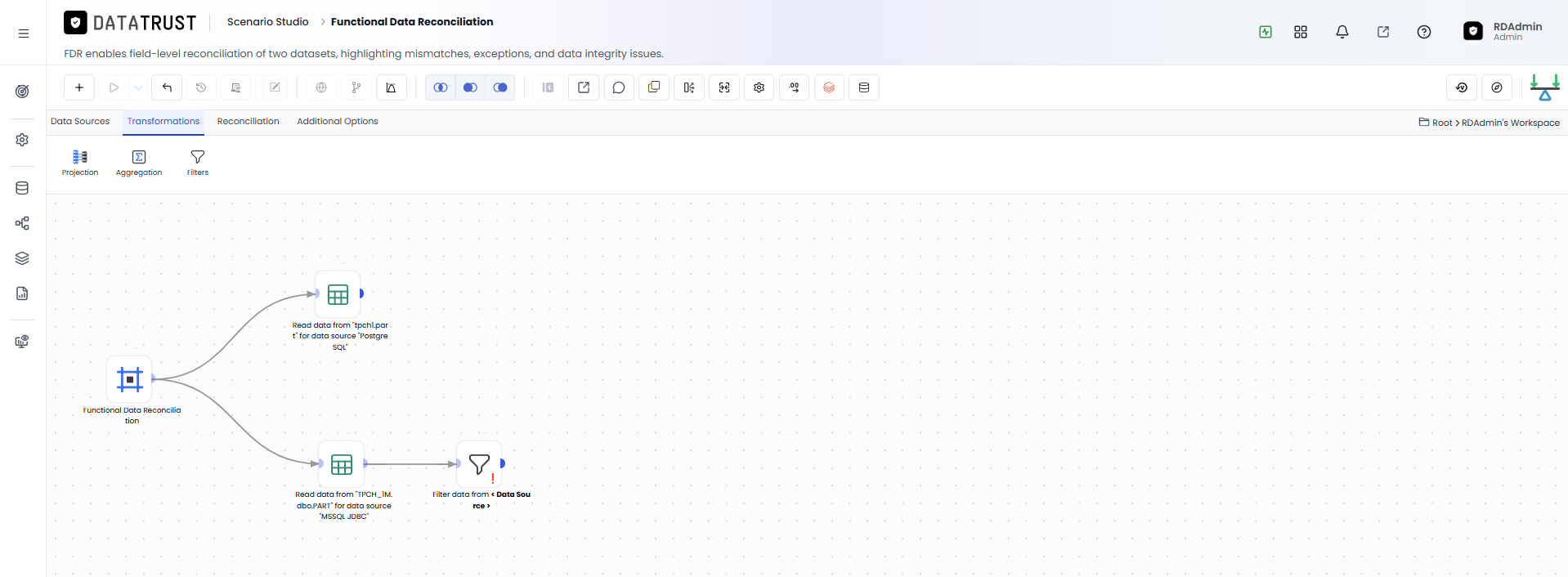
Task: Open the Additional Options tab
Action: click(x=338, y=122)
